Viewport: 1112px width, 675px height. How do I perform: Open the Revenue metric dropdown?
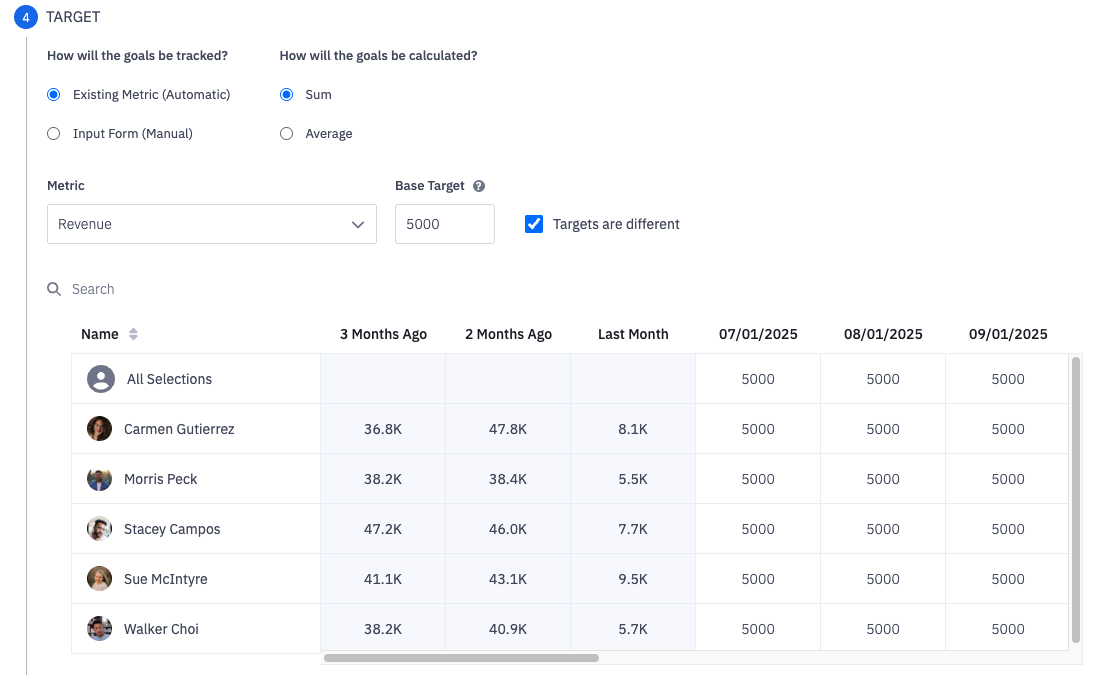(211, 224)
